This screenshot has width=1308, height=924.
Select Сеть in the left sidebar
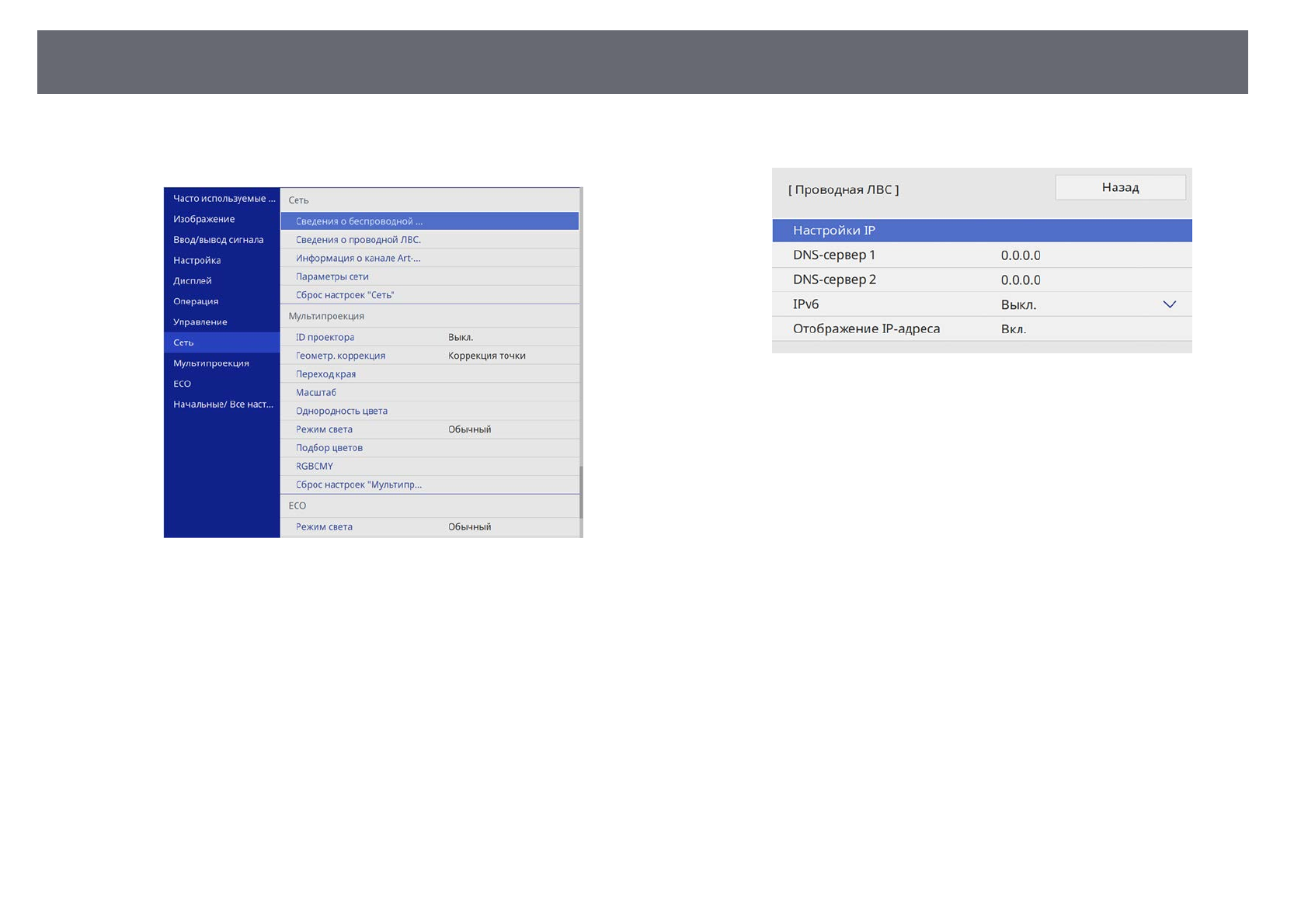221,342
